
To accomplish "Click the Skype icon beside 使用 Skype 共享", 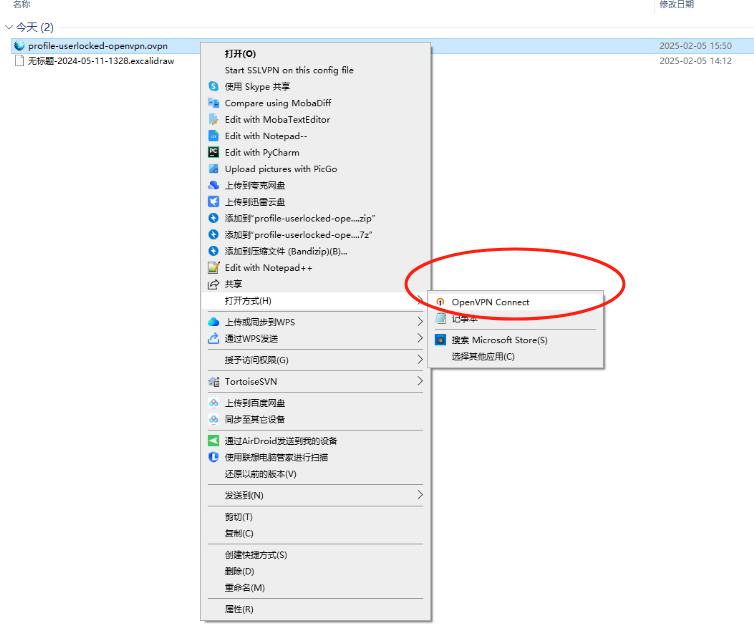I will [x=214, y=87].
